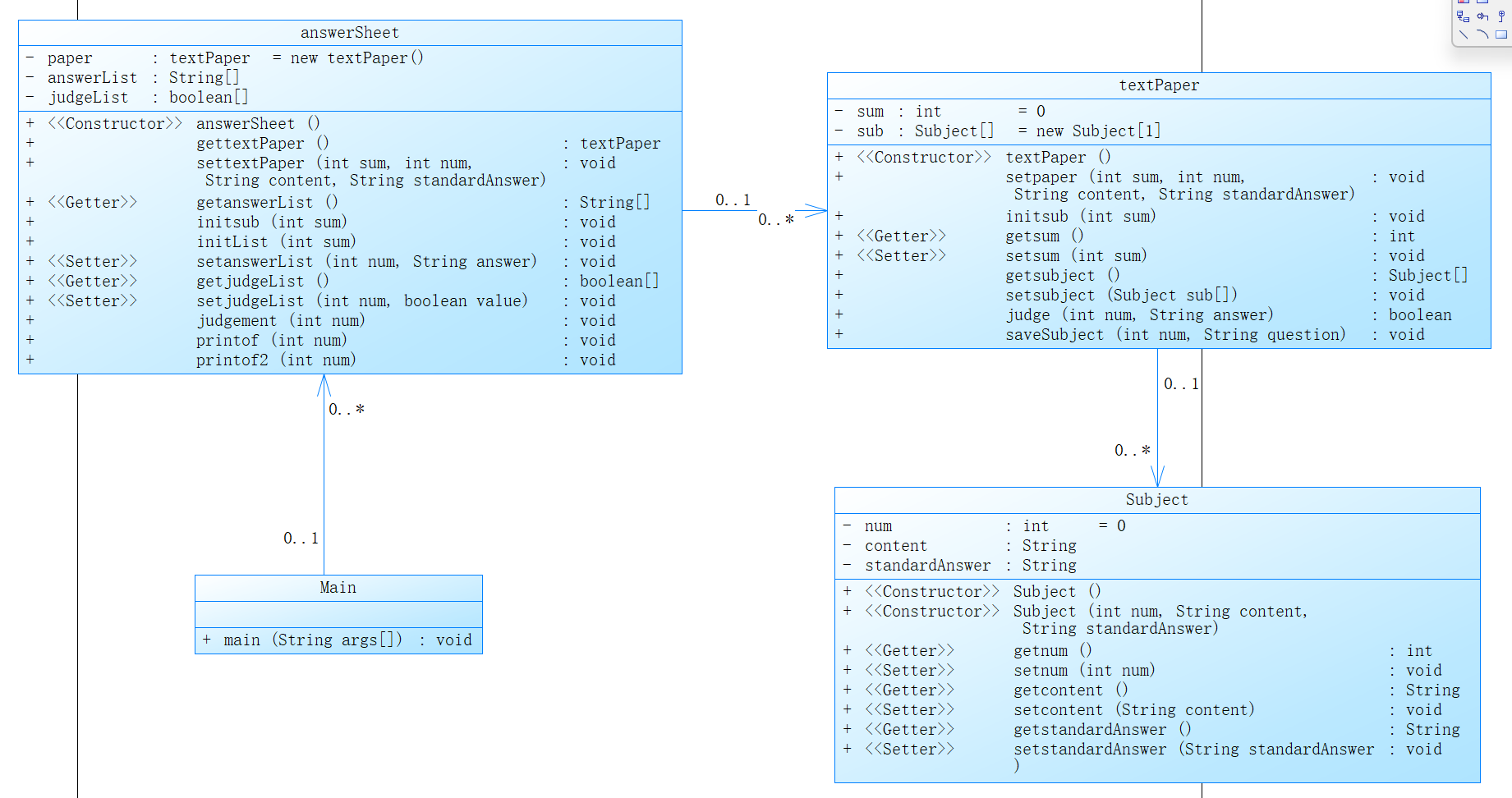This screenshot has width=1512, height=798.
Task: Select the rectangle shape tool in palette
Action: pyautogui.click(x=1501, y=34)
